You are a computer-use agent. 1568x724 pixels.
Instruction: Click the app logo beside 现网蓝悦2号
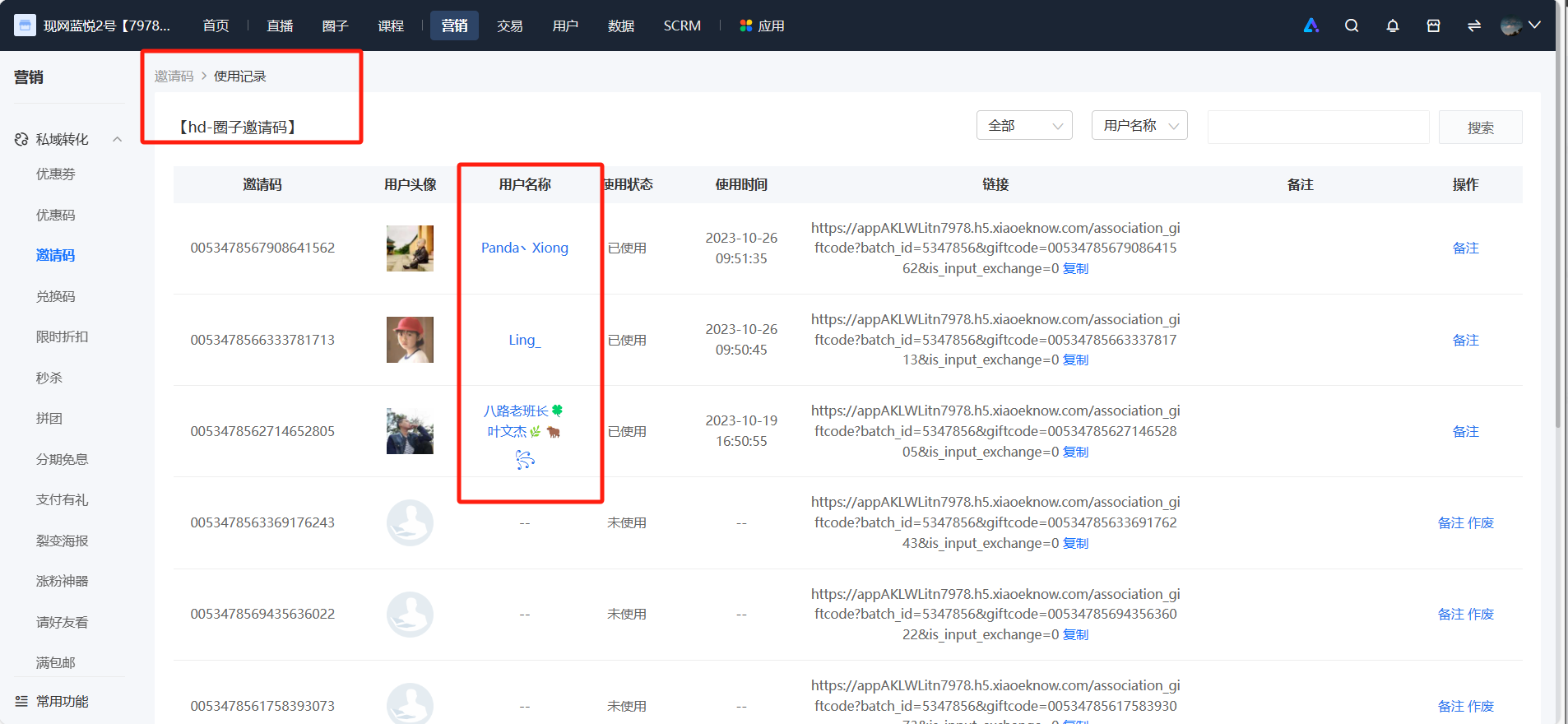(25, 26)
